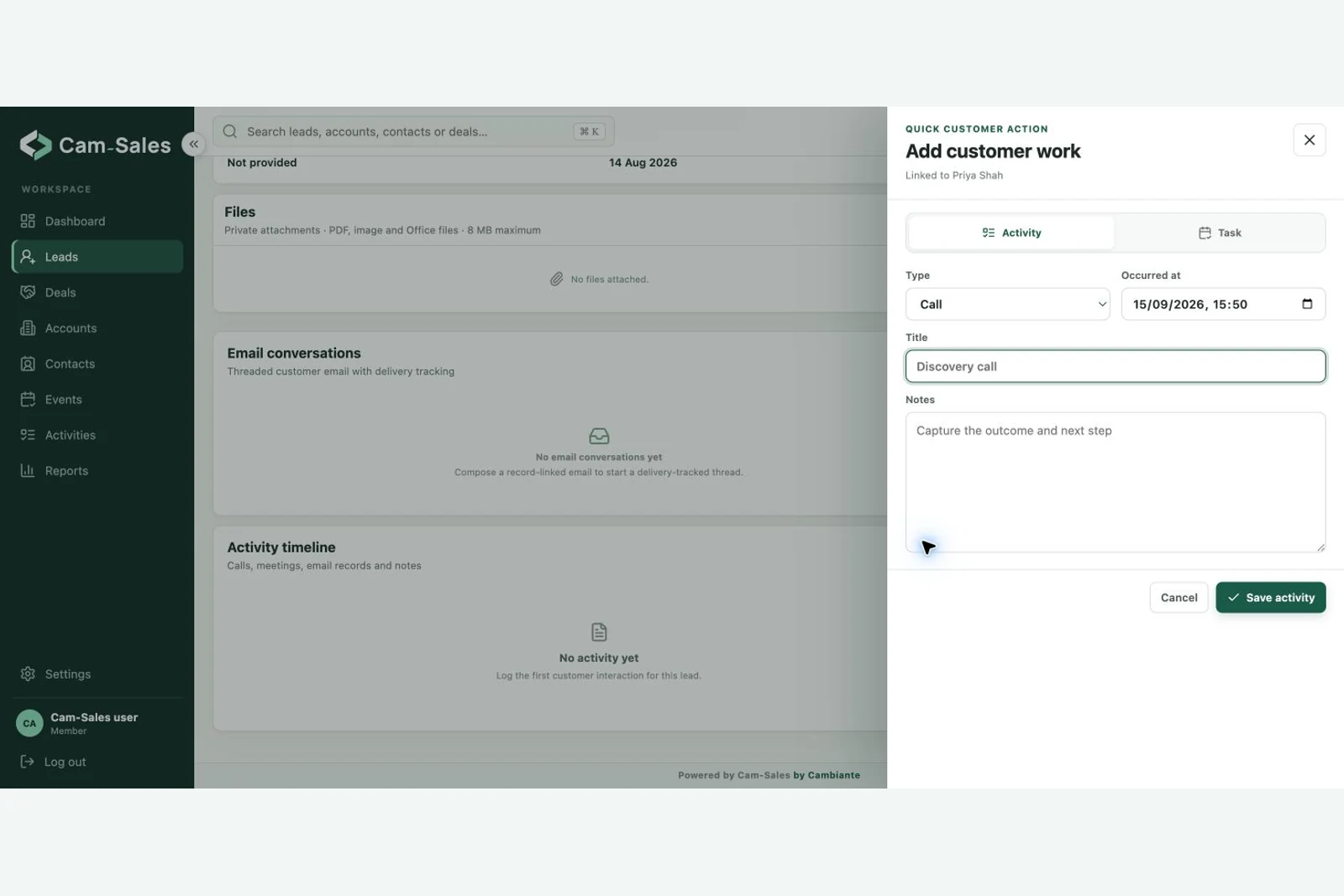The width and height of the screenshot is (1344, 896).
Task: Open Contacts in the sidebar
Action: pyautogui.click(x=97, y=364)
